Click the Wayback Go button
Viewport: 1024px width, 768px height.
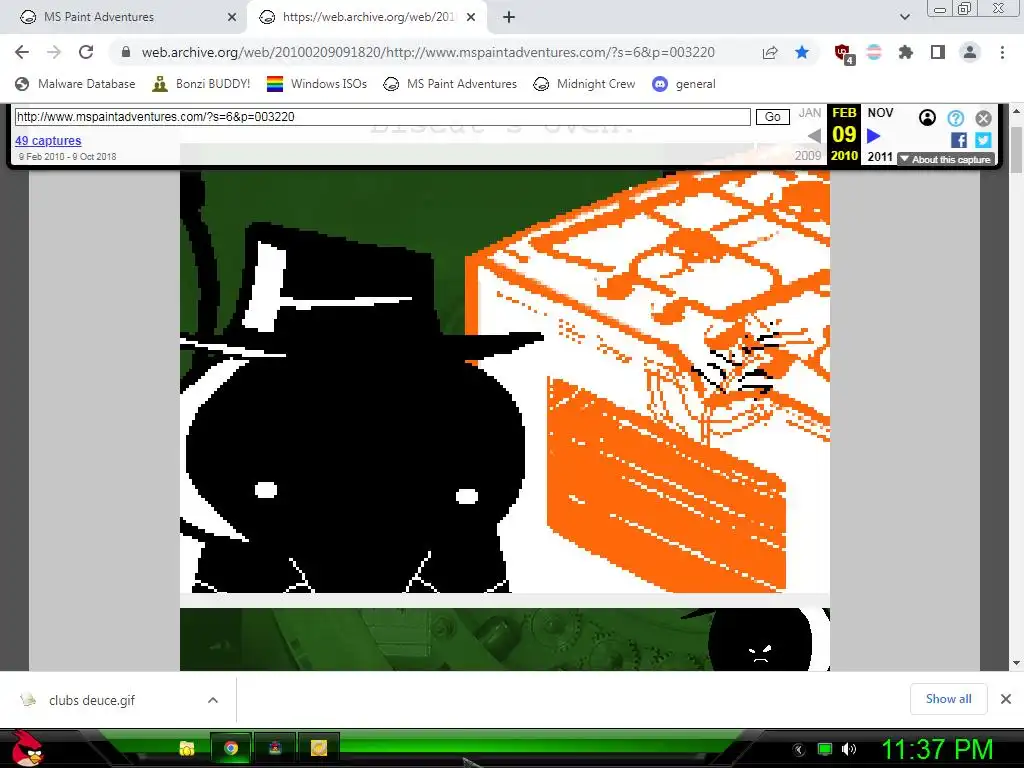773,117
